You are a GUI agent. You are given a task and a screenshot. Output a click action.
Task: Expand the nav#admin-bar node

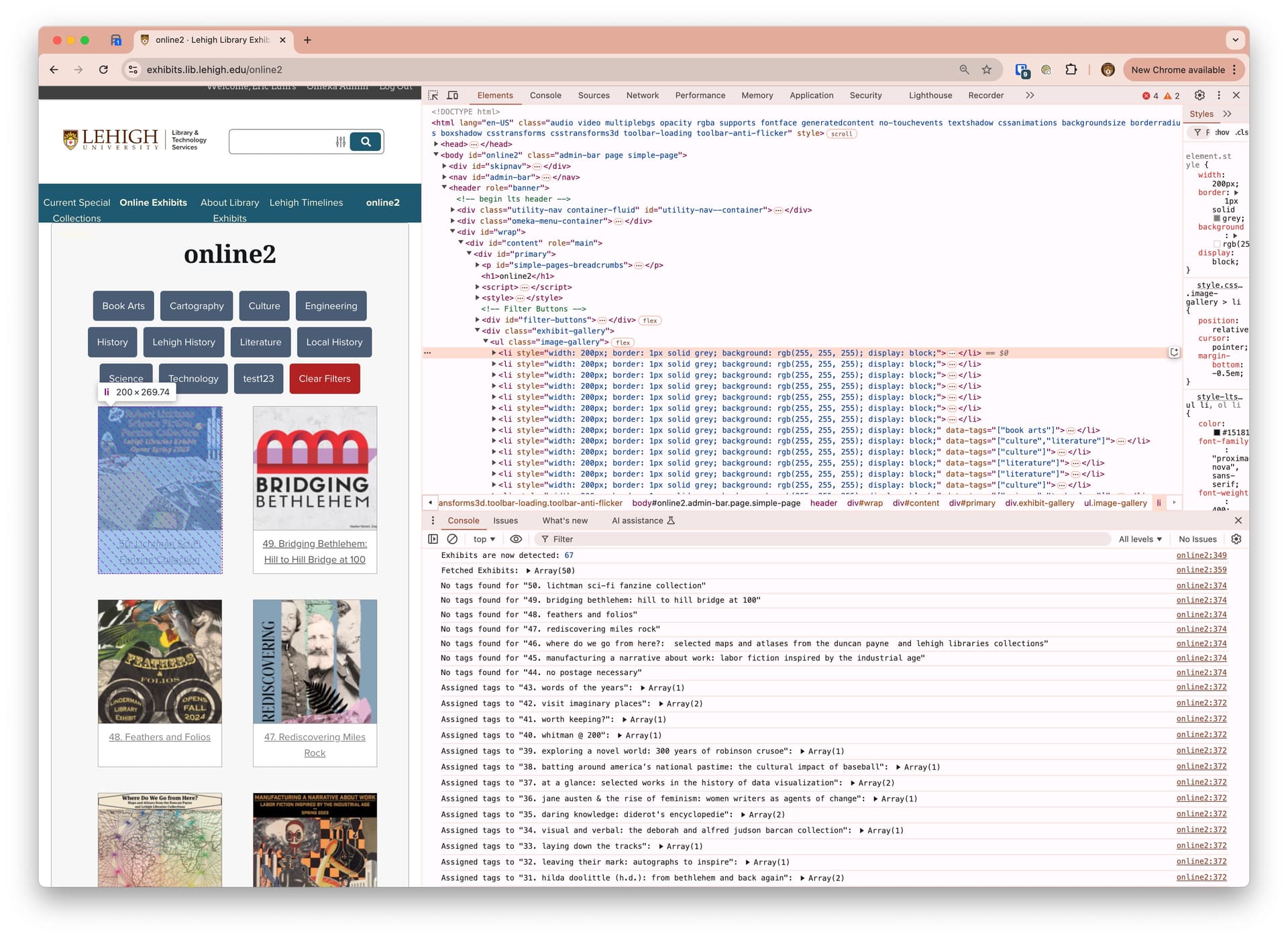point(444,177)
